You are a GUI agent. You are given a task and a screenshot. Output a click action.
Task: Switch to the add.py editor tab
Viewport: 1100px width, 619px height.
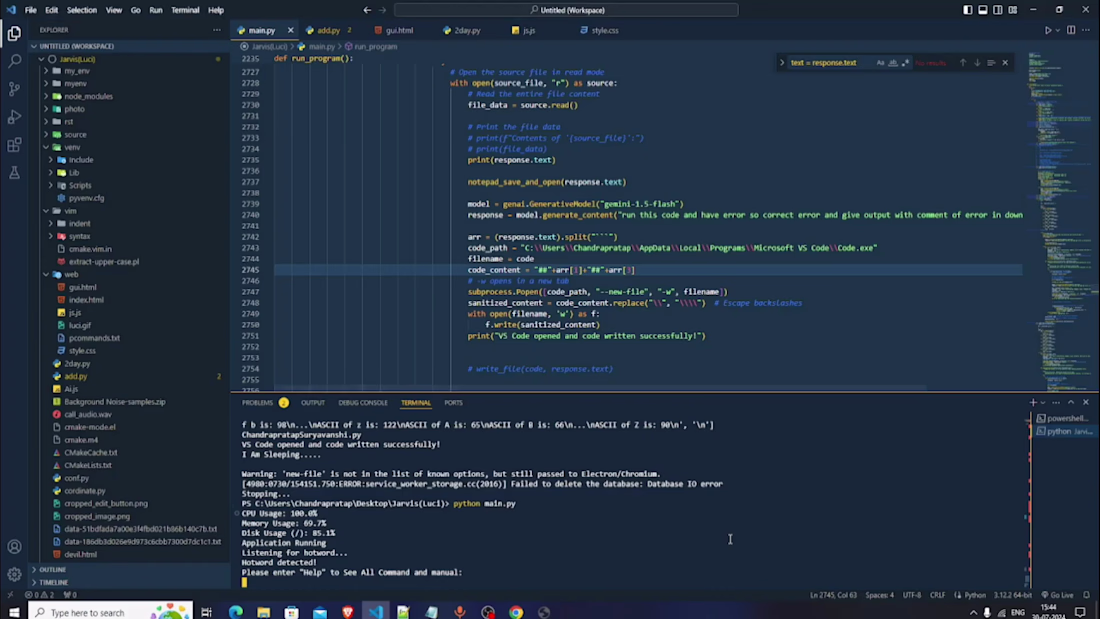coord(328,30)
